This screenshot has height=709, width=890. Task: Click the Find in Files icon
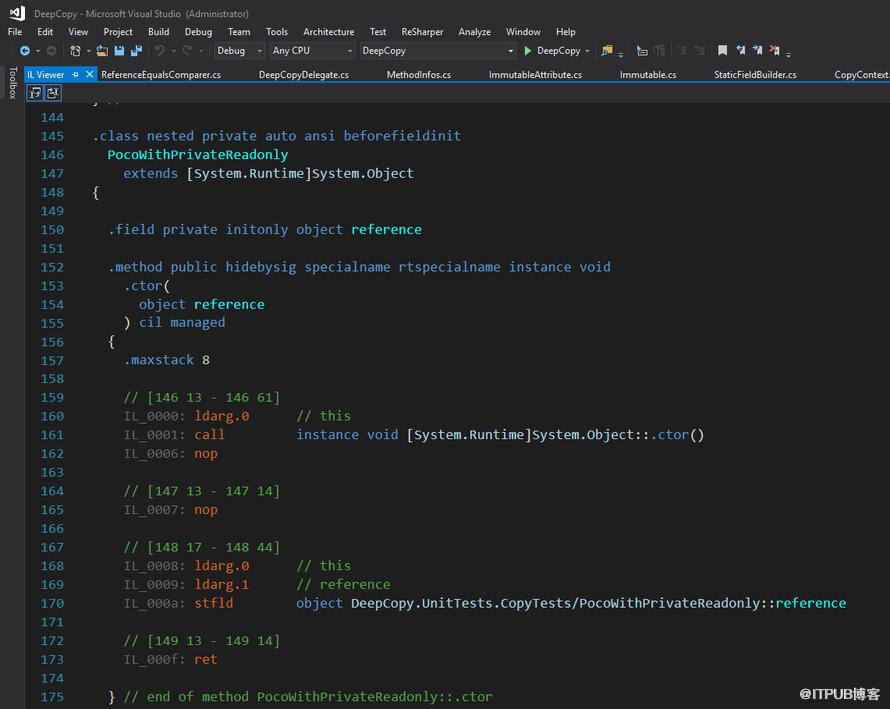[607, 51]
